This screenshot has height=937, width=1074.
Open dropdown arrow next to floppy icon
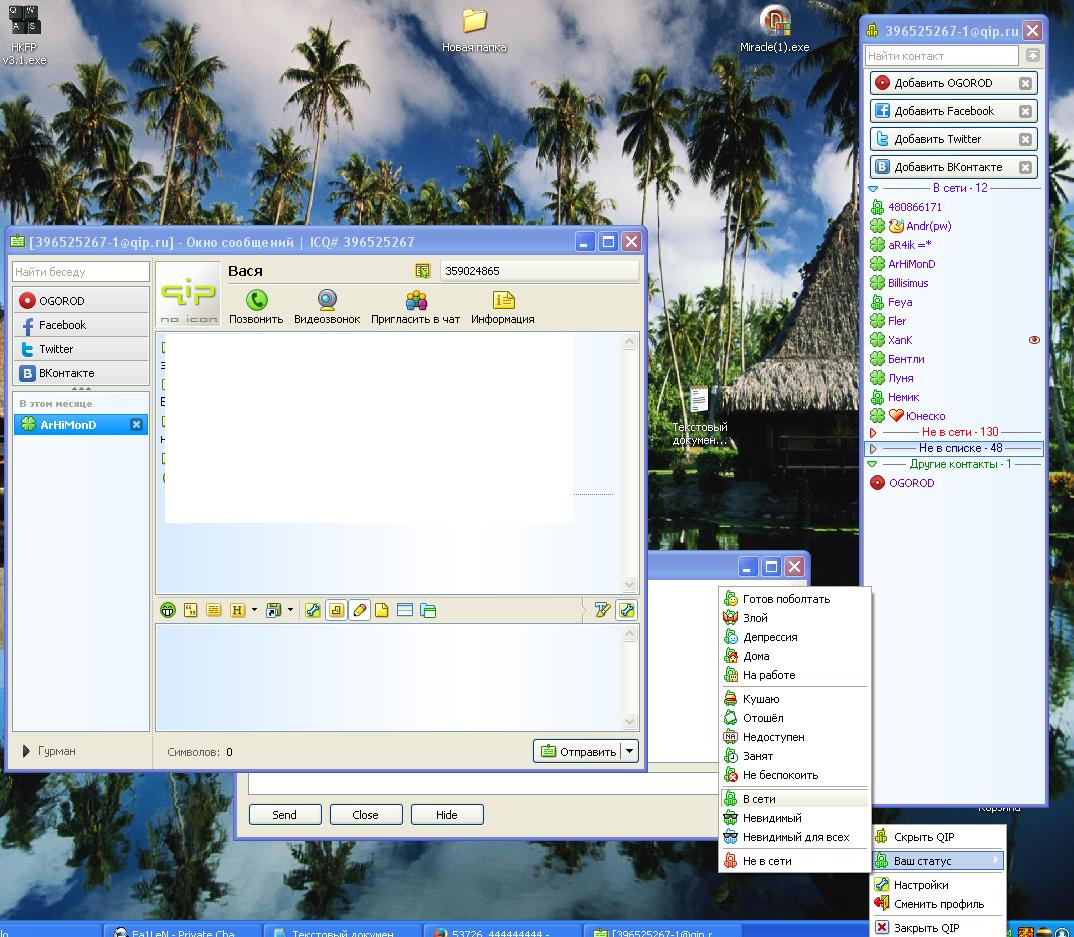coord(290,610)
